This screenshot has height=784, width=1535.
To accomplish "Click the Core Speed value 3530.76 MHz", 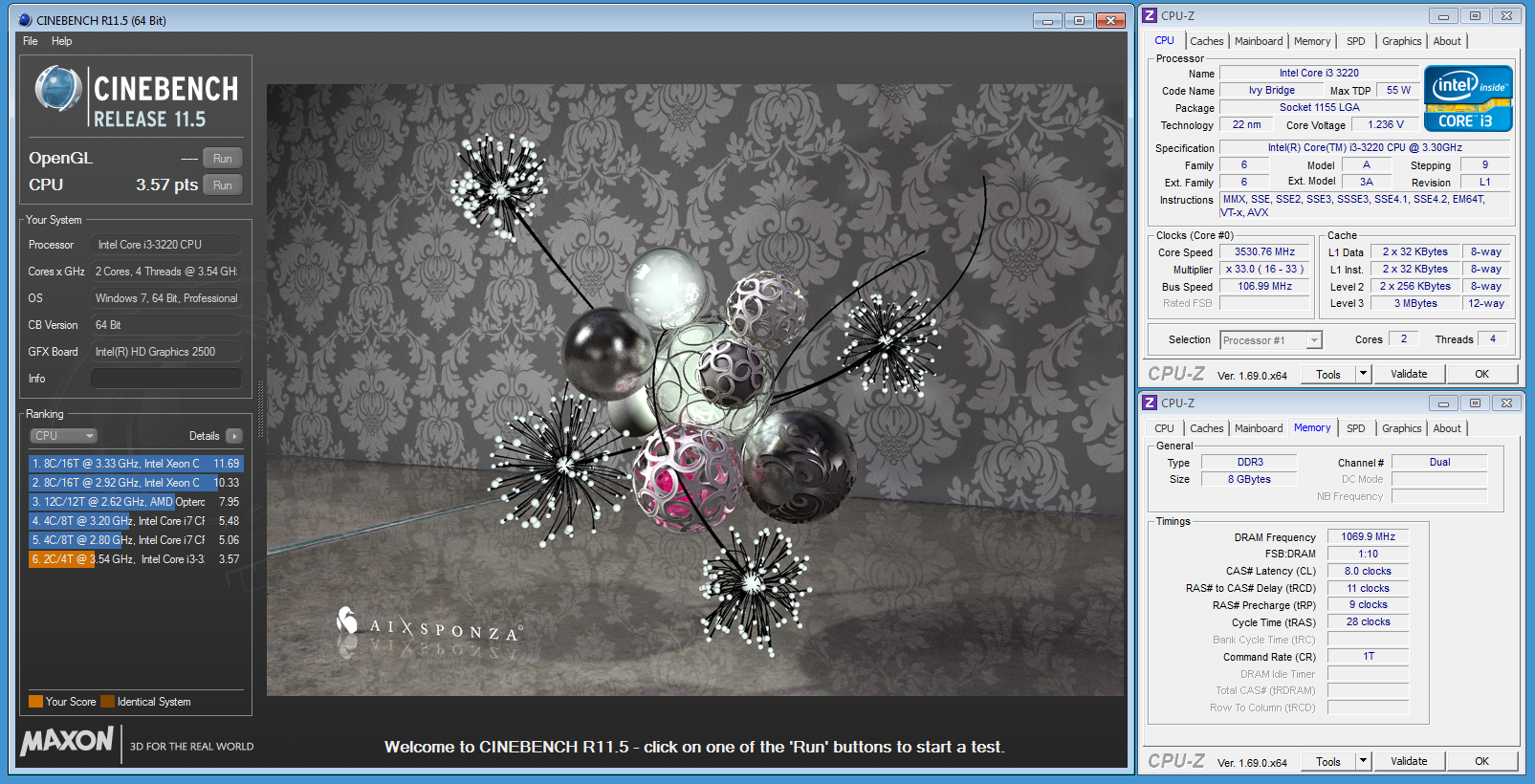I will [1264, 252].
